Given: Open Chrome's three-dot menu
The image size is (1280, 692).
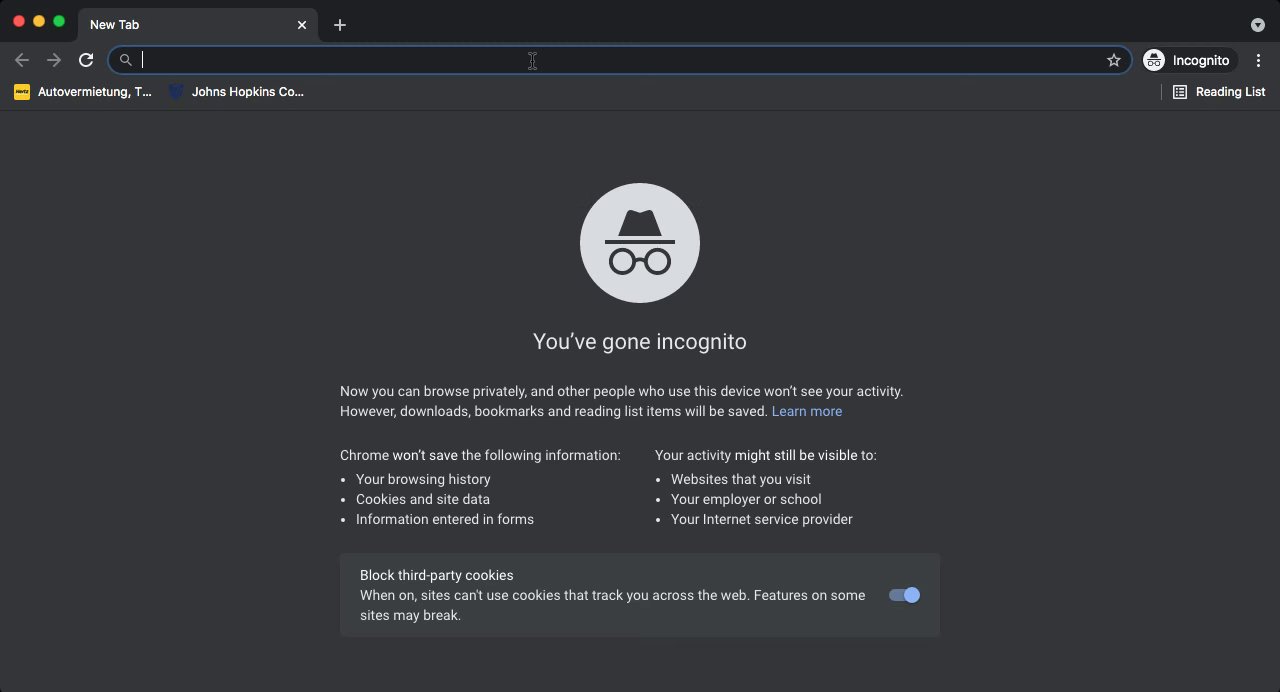Looking at the screenshot, I should [1258, 61].
